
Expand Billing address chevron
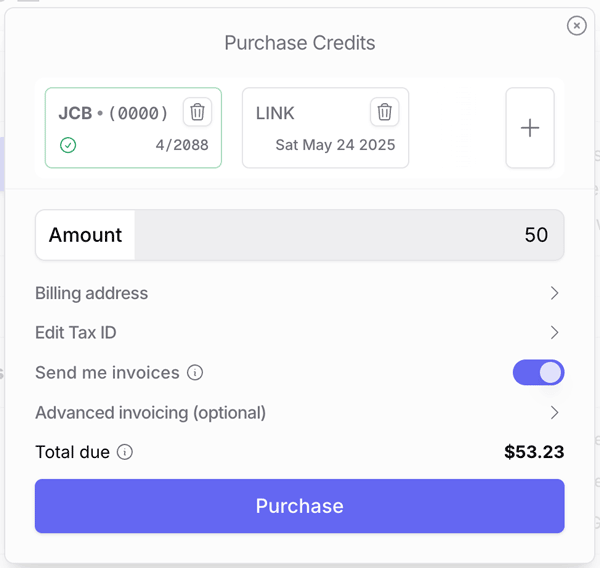click(x=554, y=293)
